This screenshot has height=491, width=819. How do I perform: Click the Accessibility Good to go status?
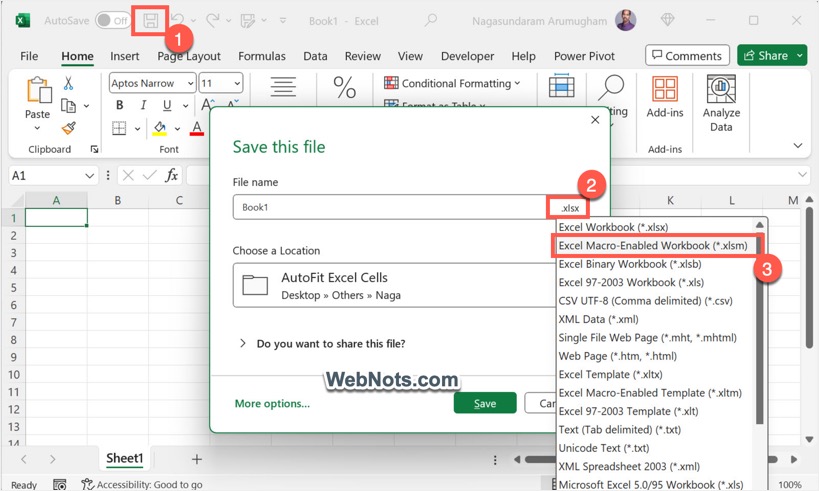point(142,484)
